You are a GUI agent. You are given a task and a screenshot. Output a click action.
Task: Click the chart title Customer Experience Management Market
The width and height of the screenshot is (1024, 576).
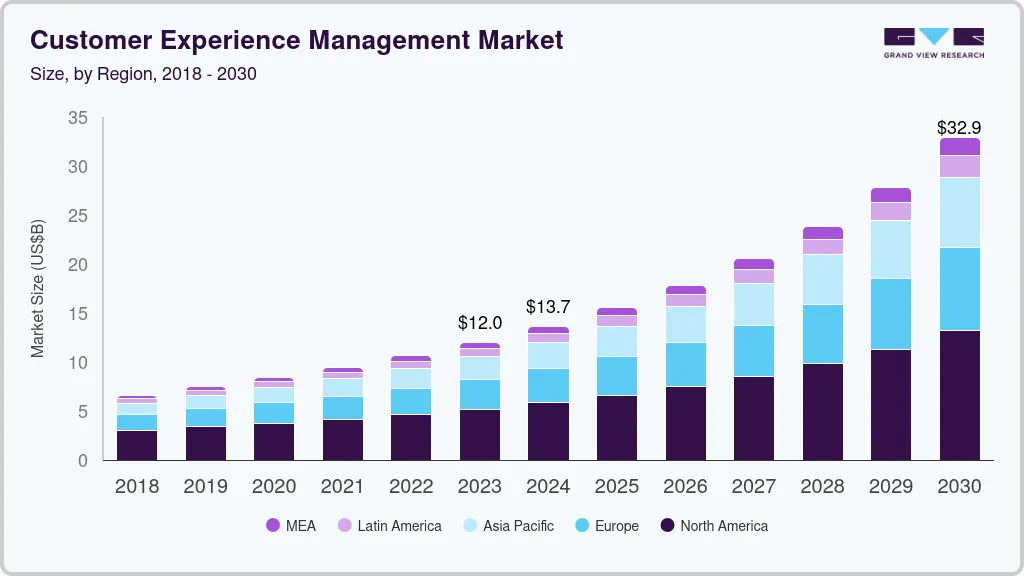(x=297, y=41)
